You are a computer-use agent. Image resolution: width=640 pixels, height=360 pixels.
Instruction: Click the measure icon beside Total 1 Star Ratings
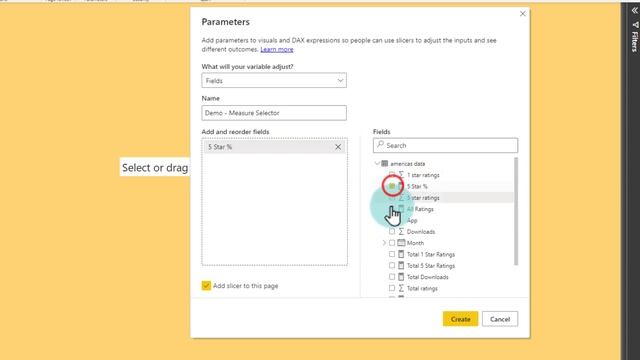pos(401,254)
